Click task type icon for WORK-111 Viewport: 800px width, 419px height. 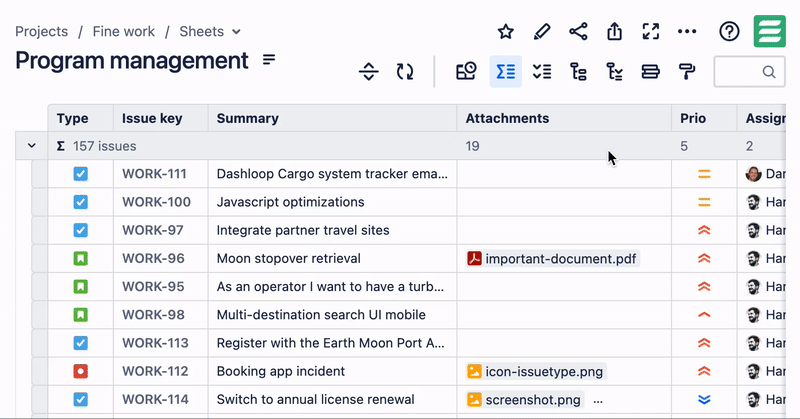point(81,174)
